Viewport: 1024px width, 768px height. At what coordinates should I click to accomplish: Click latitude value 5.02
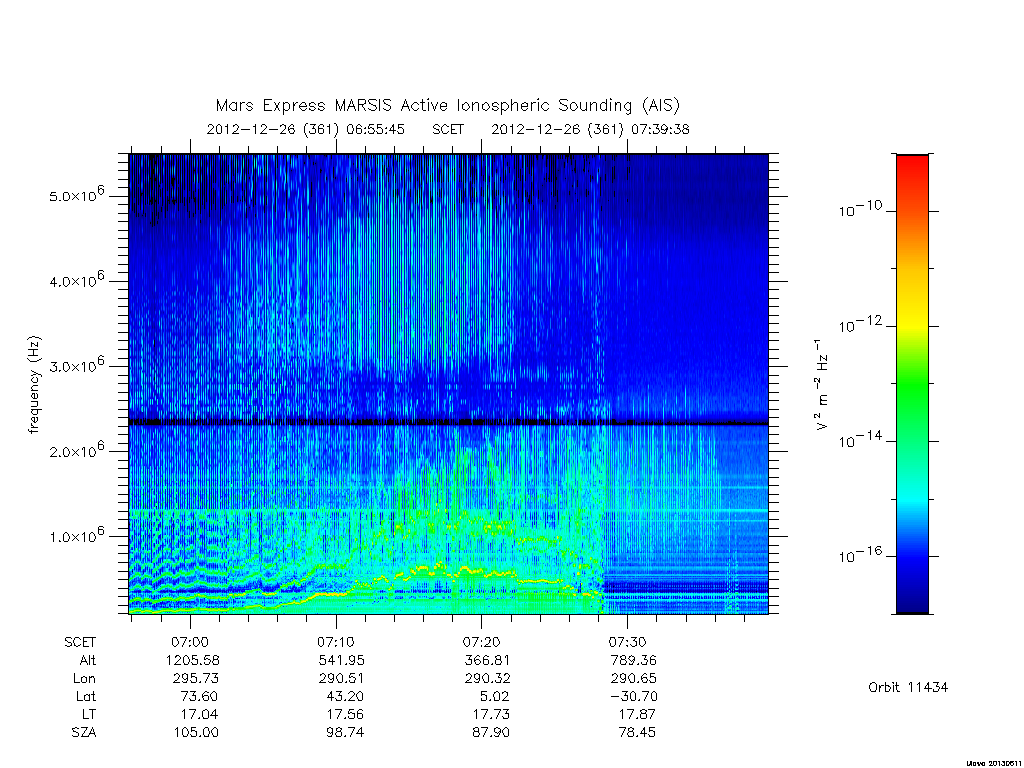click(x=494, y=696)
